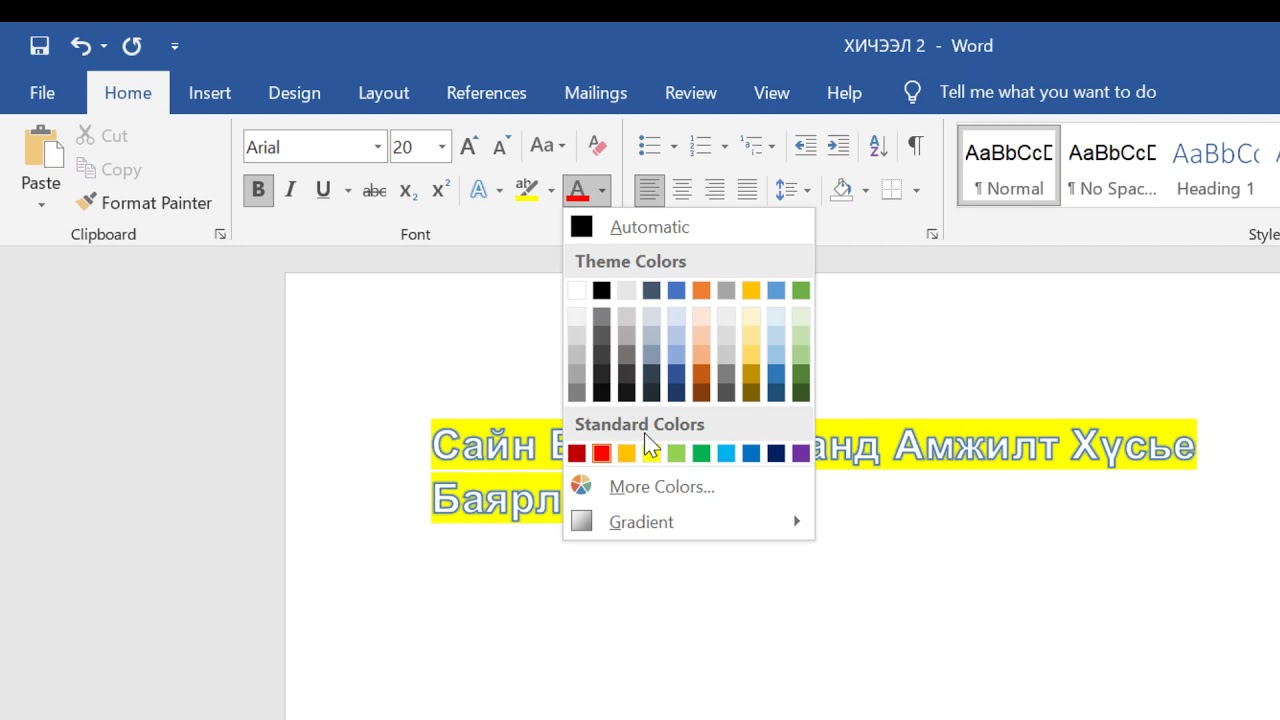Open the File tab

(42, 93)
